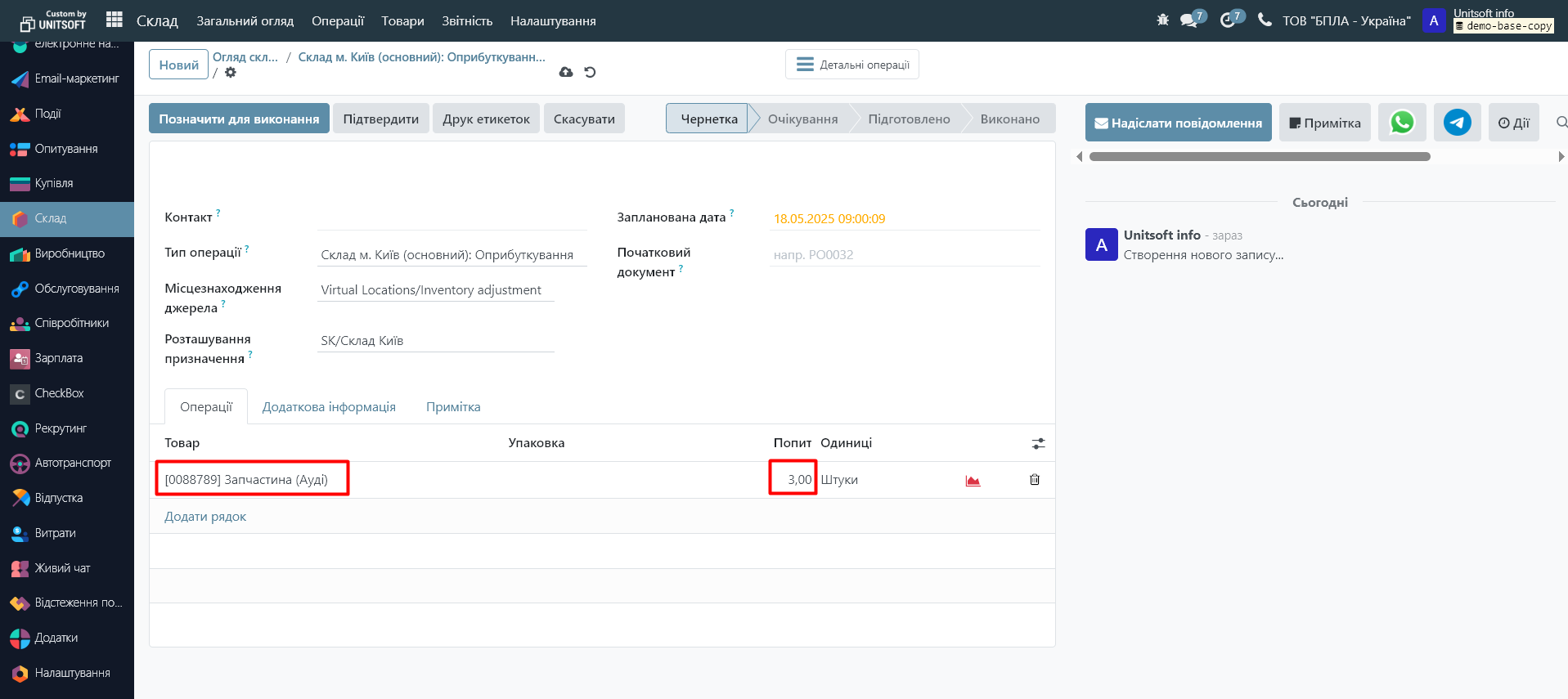This screenshot has width=1568, height=699.
Task: Click the Додати рядок link
Action: click(x=205, y=517)
